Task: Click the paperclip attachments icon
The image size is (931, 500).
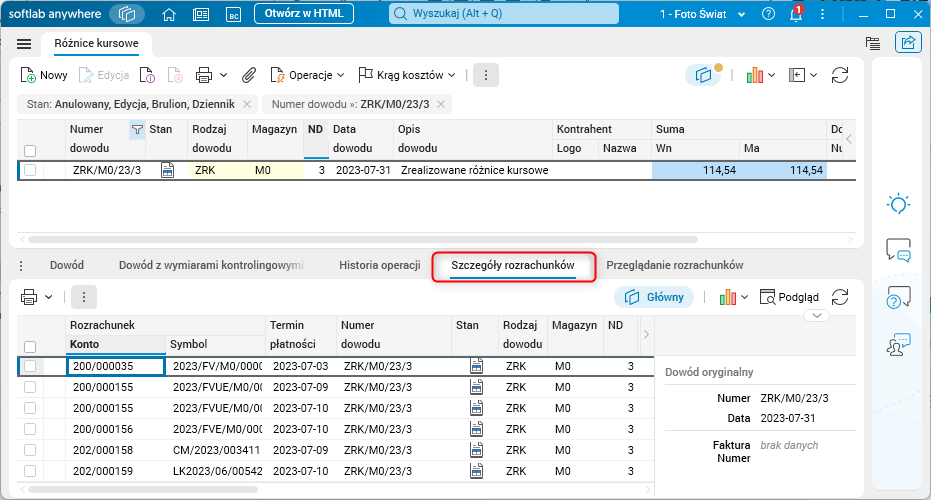Action: pyautogui.click(x=249, y=75)
